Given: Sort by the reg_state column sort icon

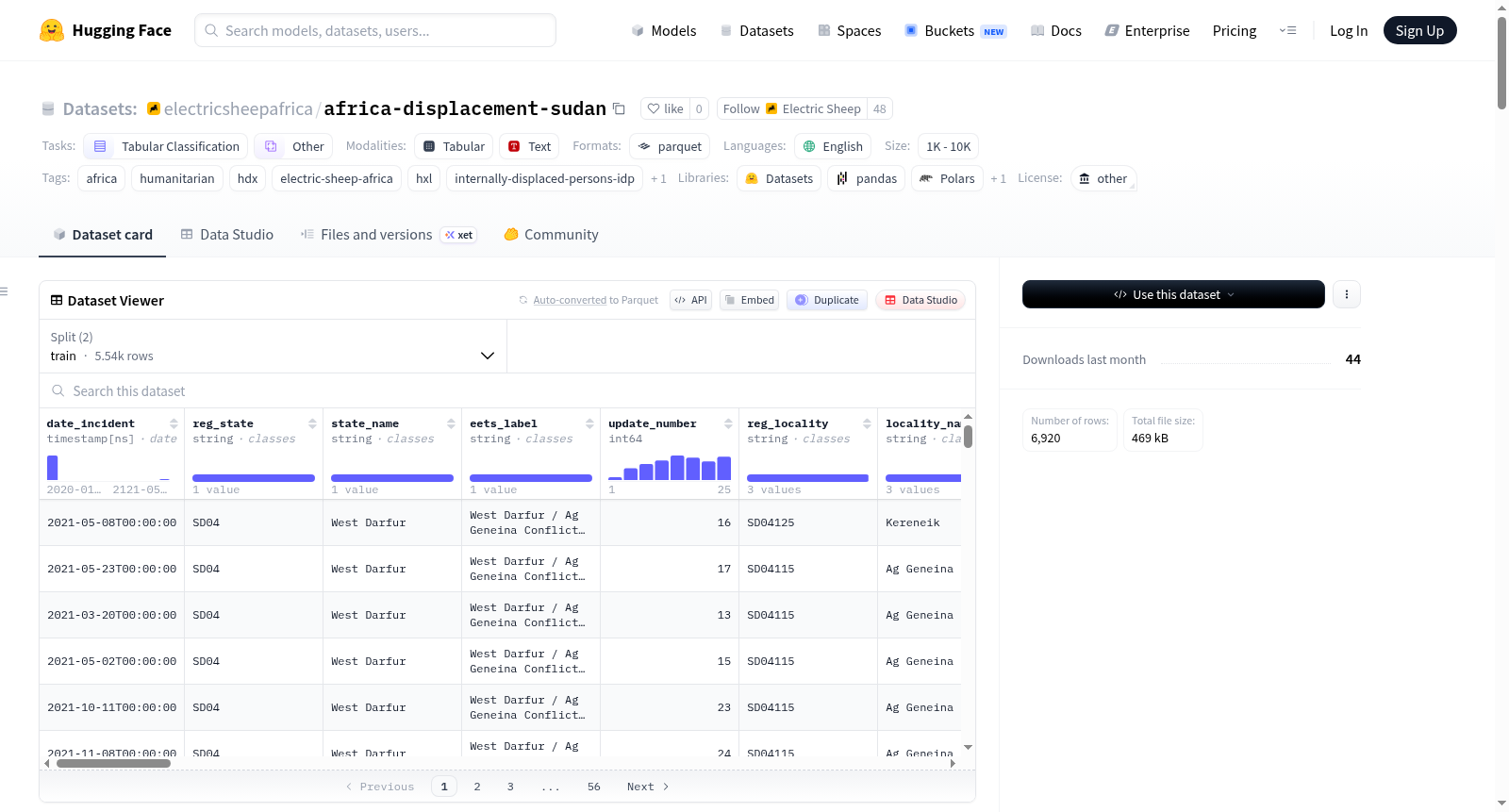Looking at the screenshot, I should pyautogui.click(x=312, y=423).
